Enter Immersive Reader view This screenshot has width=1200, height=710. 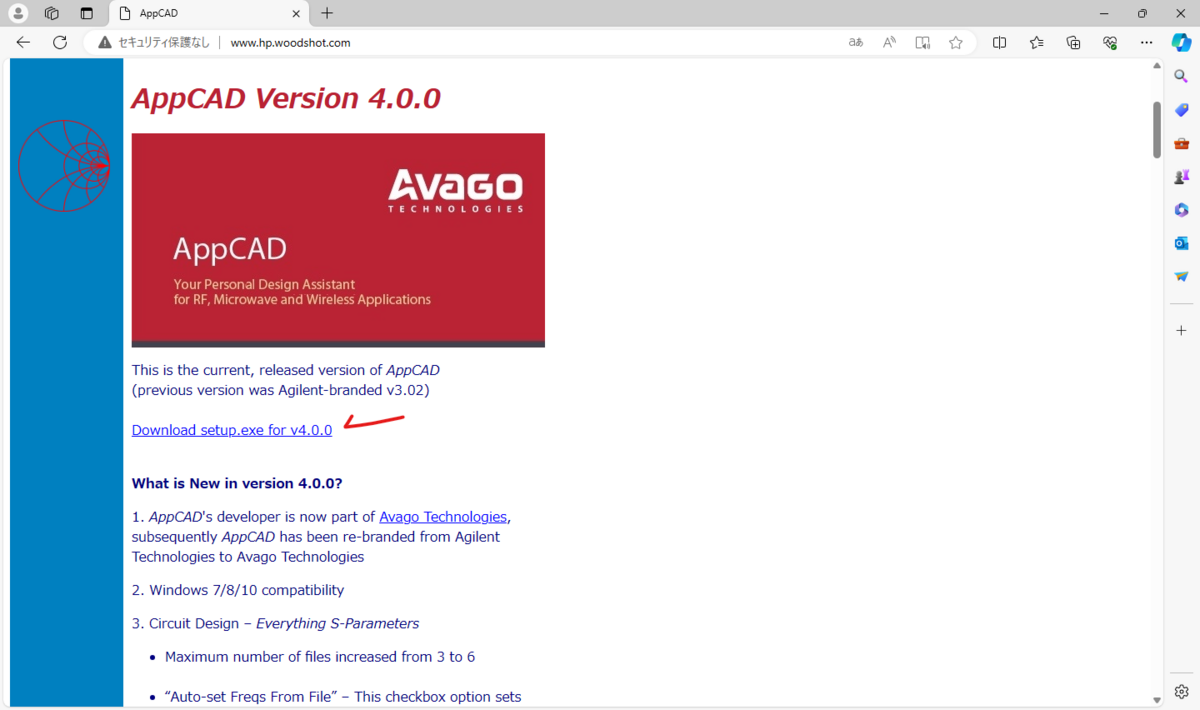pyautogui.click(x=923, y=43)
